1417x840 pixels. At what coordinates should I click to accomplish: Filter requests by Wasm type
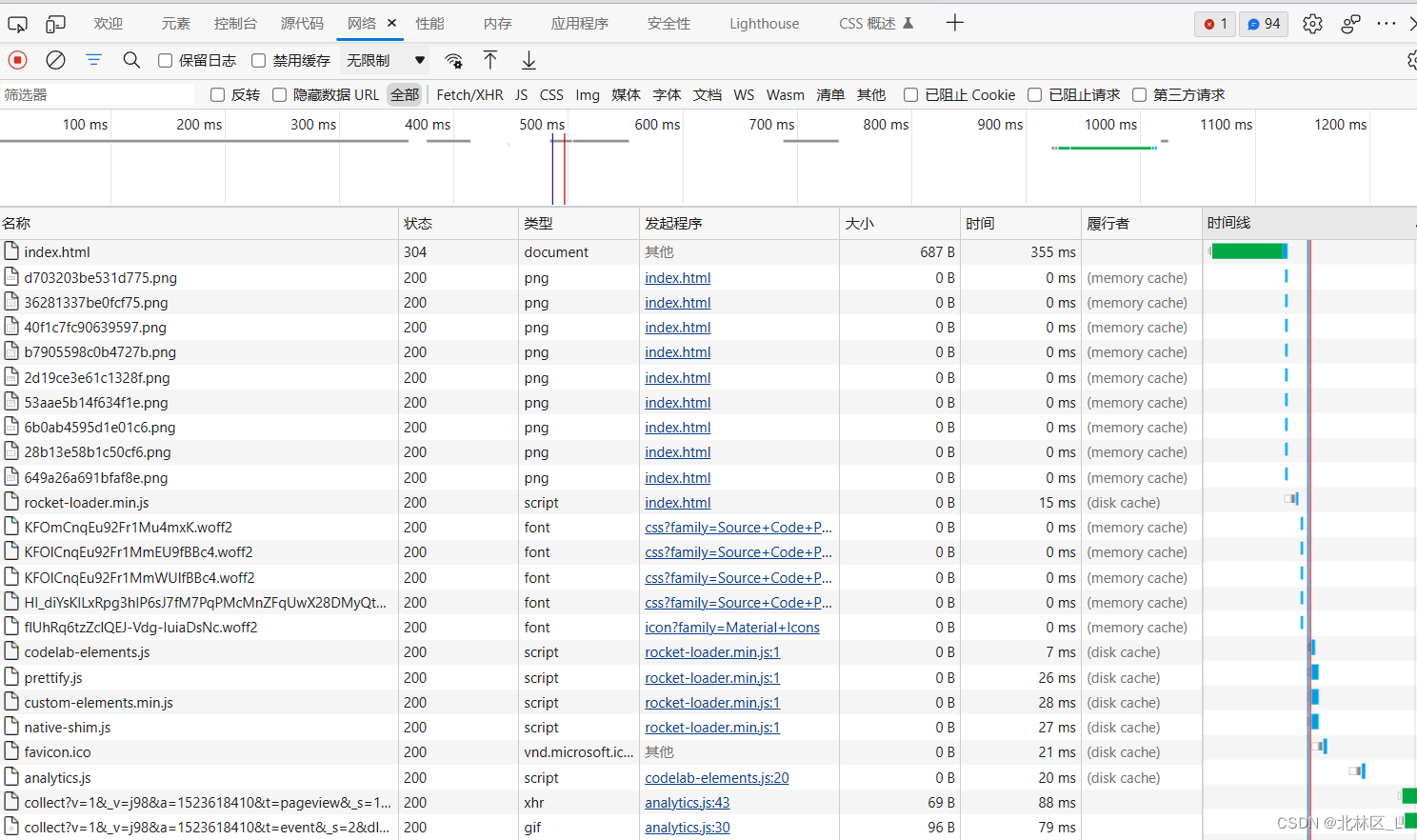pyautogui.click(x=785, y=94)
